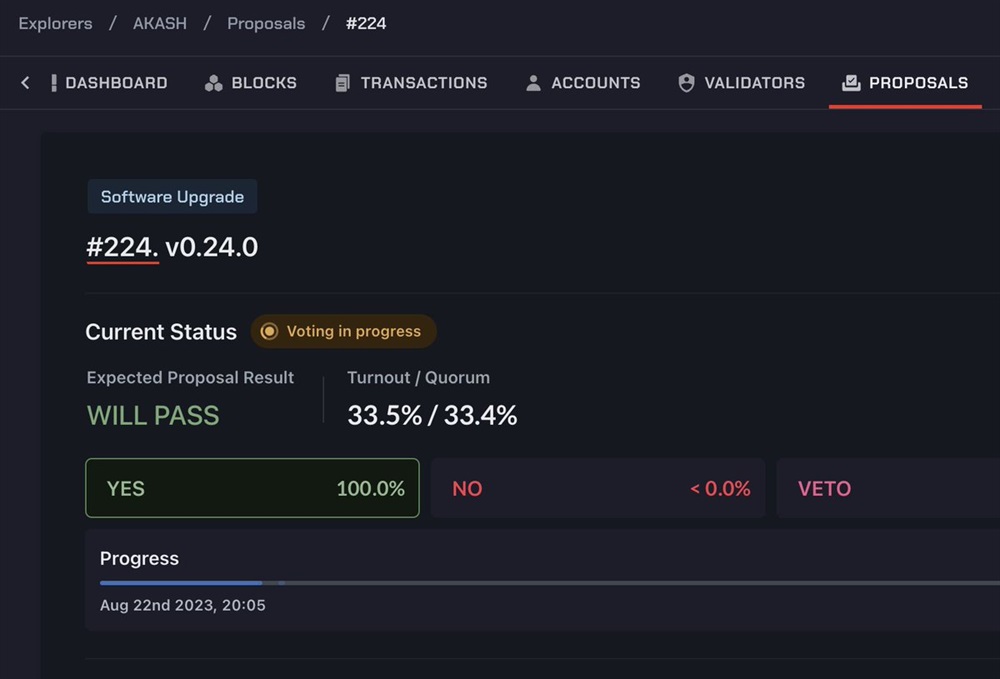1000x679 pixels.
Task: Click the Voting in progress label
Action: coord(353,331)
